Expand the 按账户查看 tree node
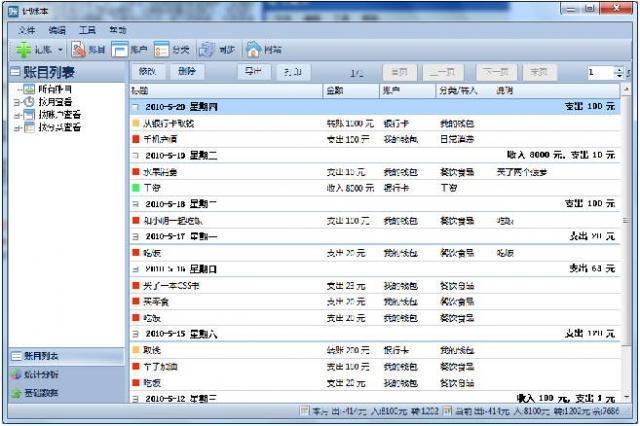The height and width of the screenshot is (426, 640). [16, 115]
